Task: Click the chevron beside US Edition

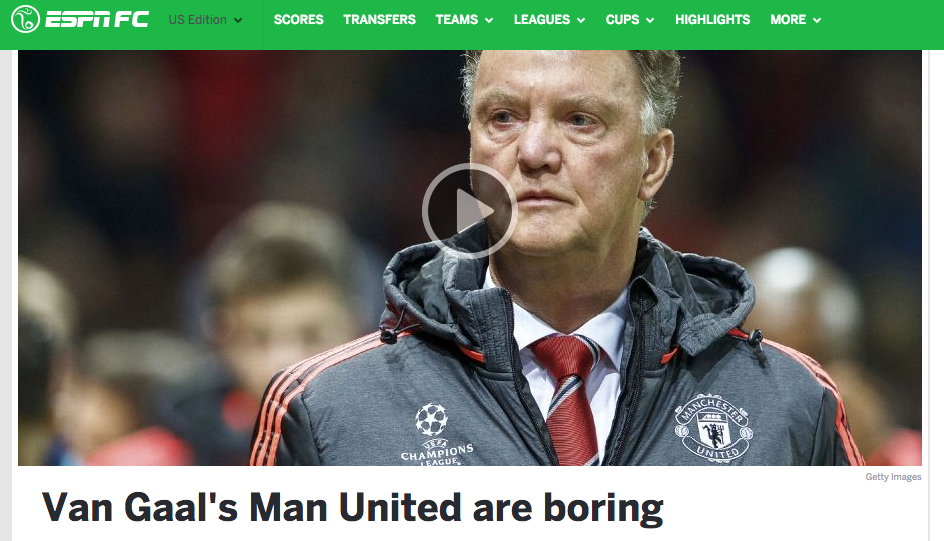Action: tap(238, 20)
